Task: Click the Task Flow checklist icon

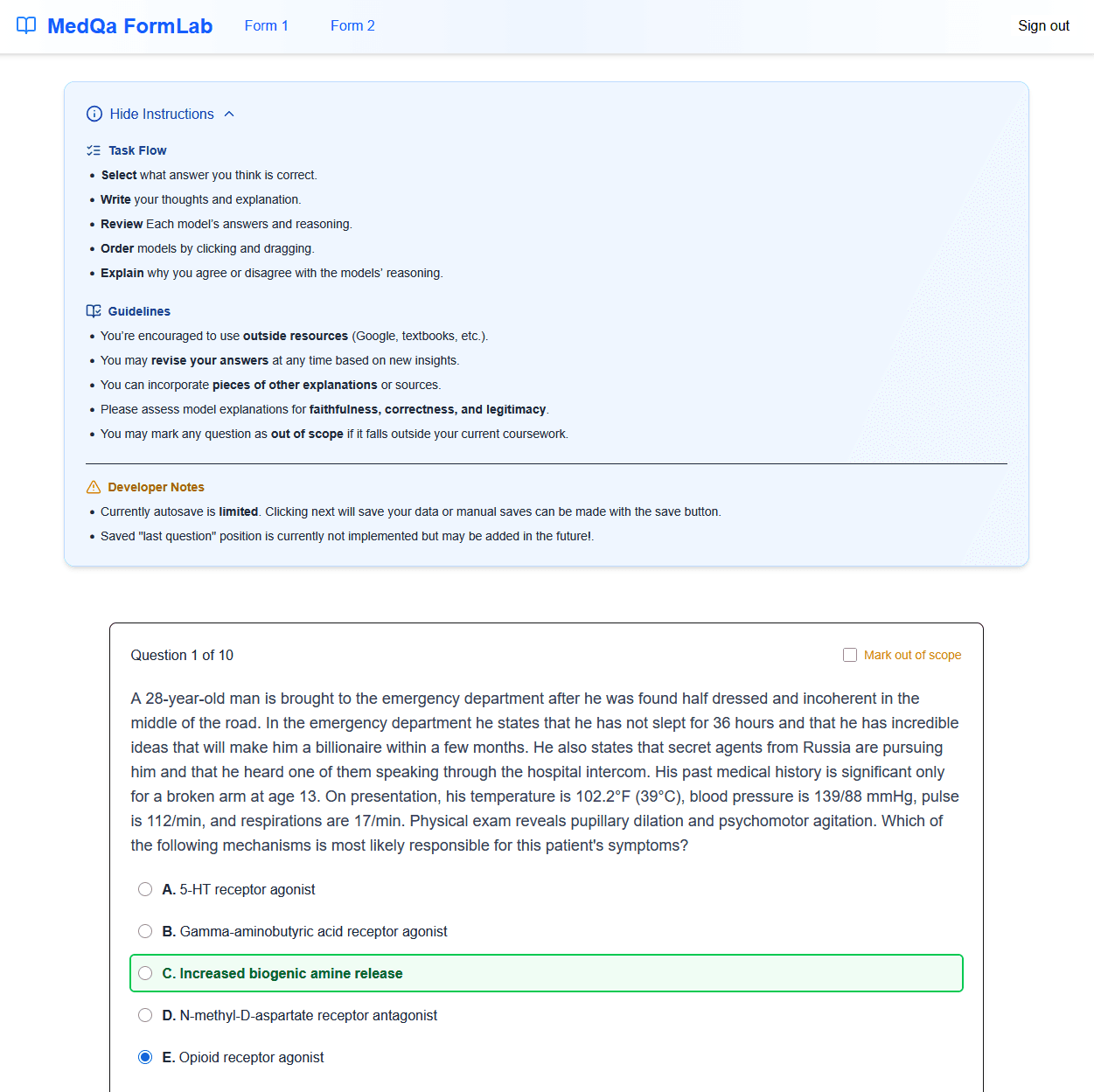Action: [94, 150]
